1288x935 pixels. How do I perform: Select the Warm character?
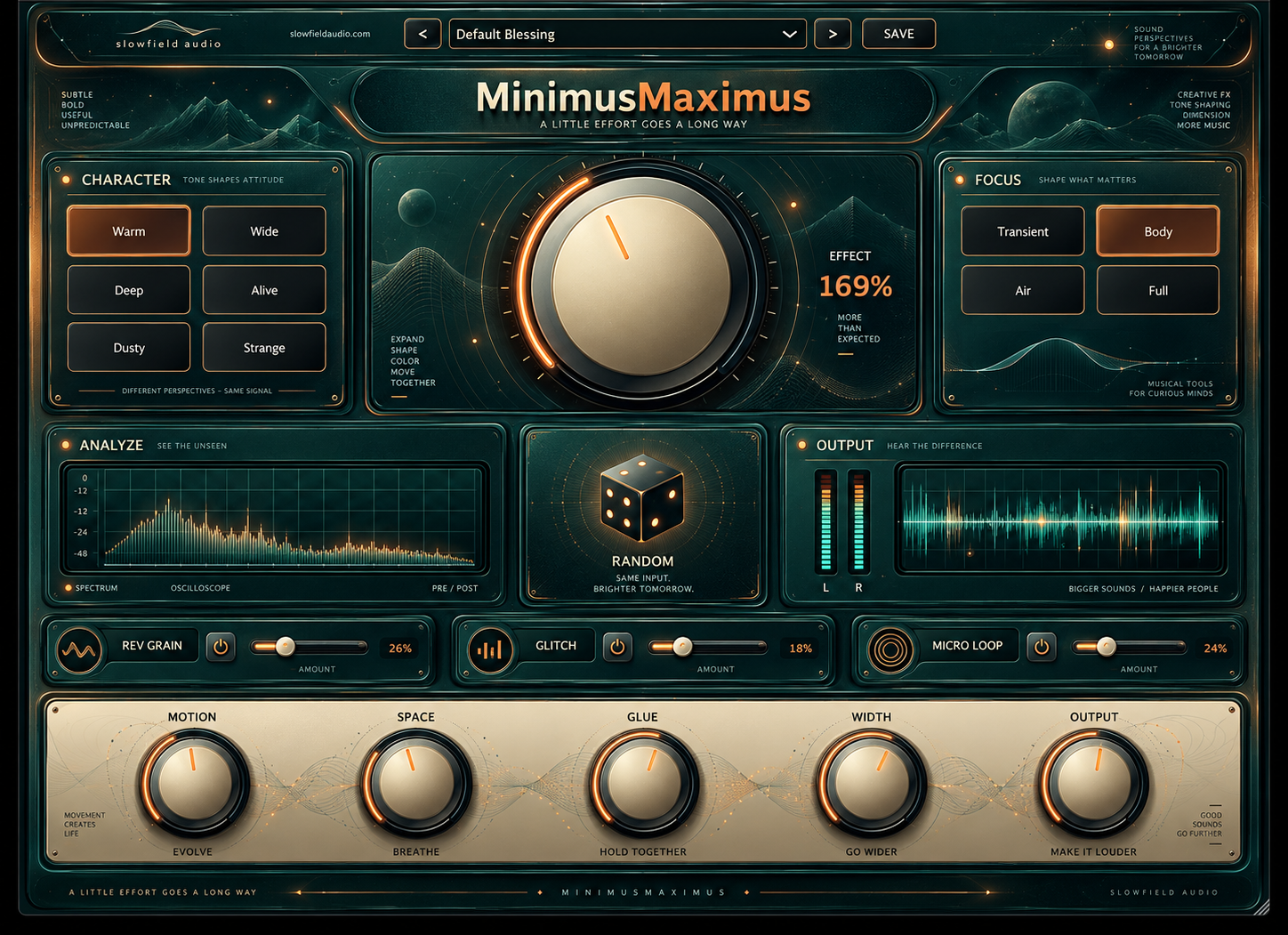pos(129,231)
